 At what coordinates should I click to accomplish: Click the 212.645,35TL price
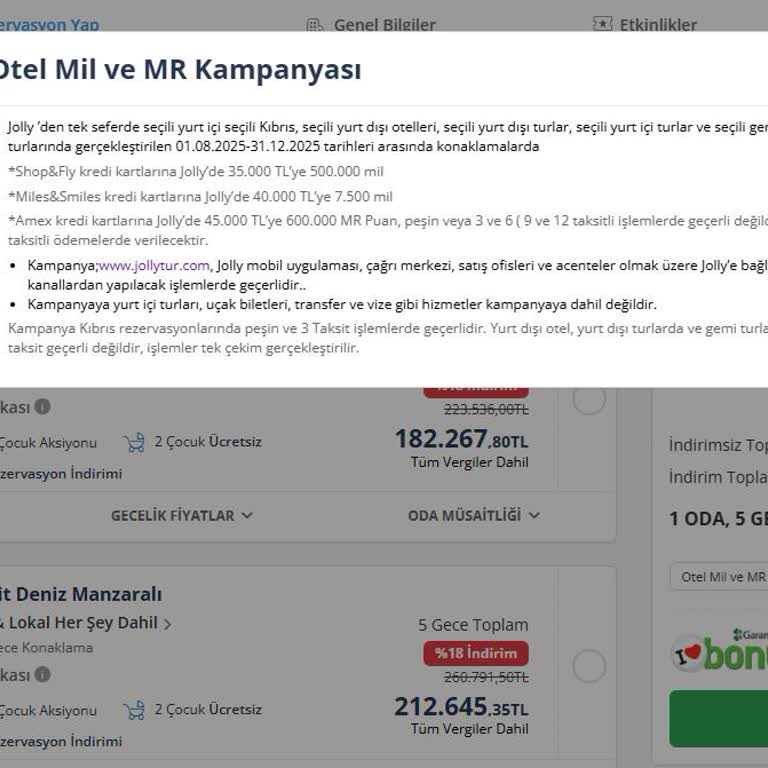click(x=461, y=707)
